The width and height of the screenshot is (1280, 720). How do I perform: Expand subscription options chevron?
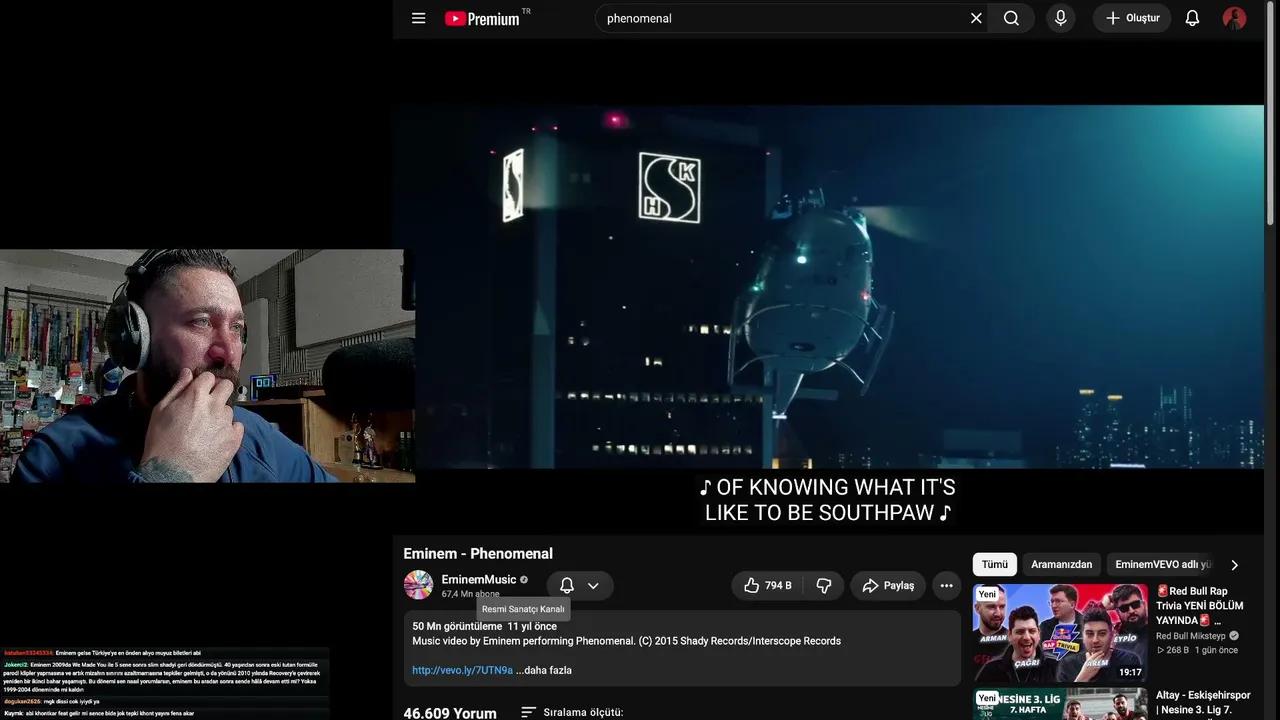(x=593, y=585)
